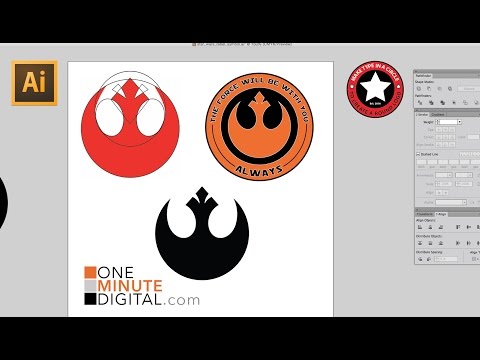
Task: Click the Vertical Distribute Top icon
Action: tap(420, 243)
